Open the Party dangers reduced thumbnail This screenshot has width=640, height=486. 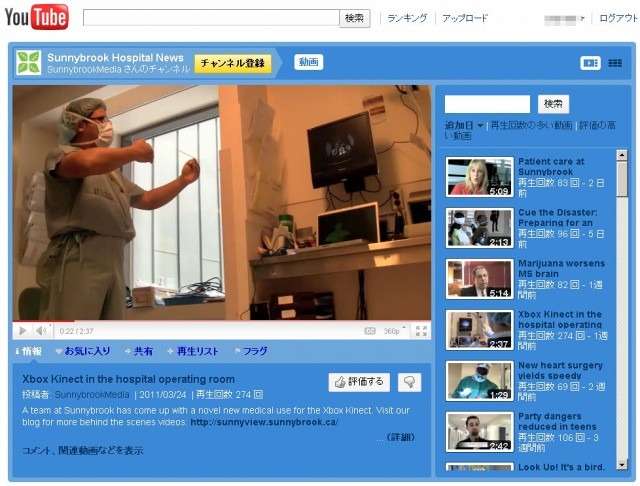click(x=480, y=432)
